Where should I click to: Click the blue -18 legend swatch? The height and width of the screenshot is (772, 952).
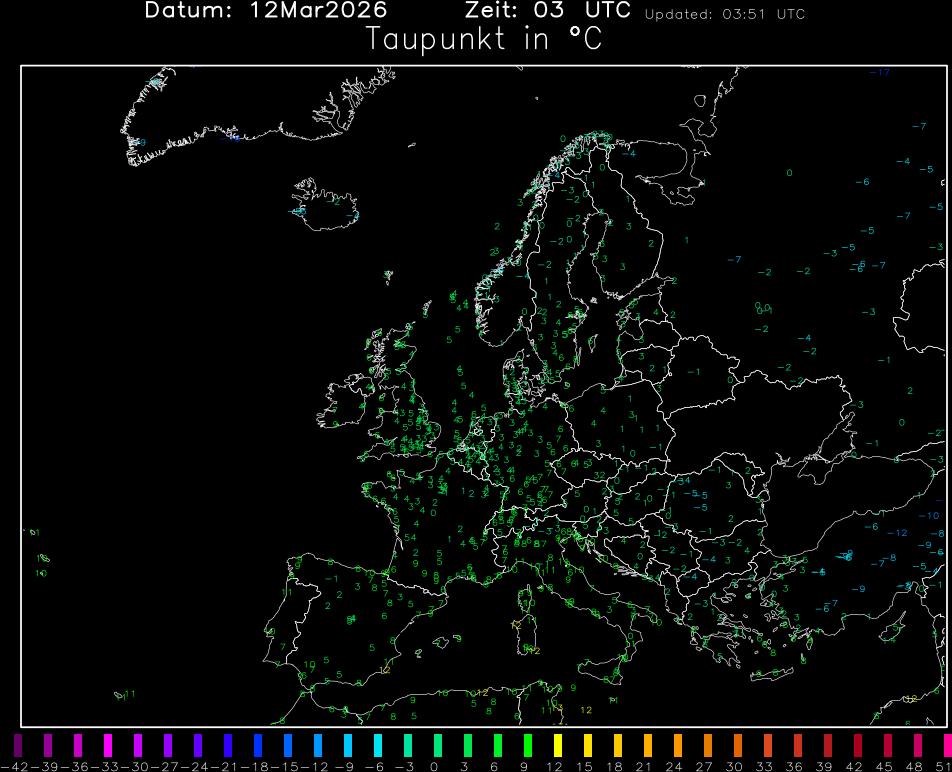pos(257,745)
